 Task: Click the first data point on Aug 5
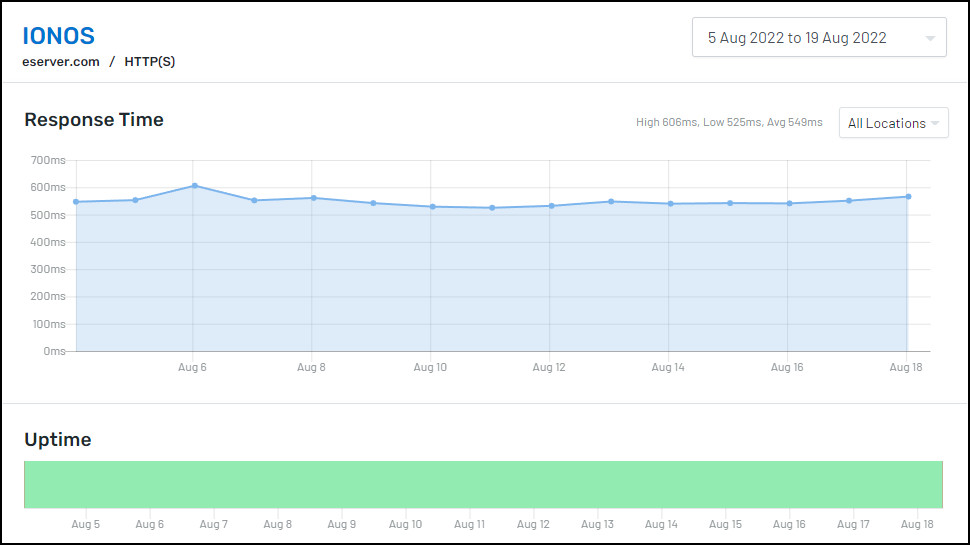click(x=76, y=202)
